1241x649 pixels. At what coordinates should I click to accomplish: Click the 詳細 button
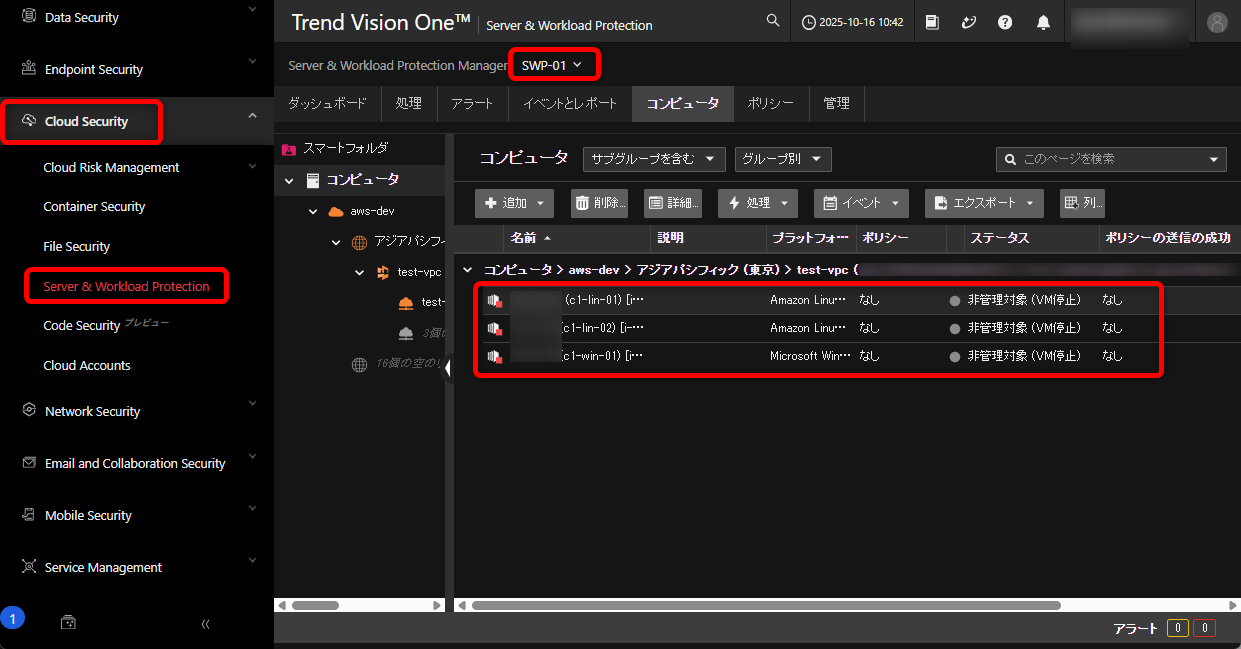click(x=673, y=203)
